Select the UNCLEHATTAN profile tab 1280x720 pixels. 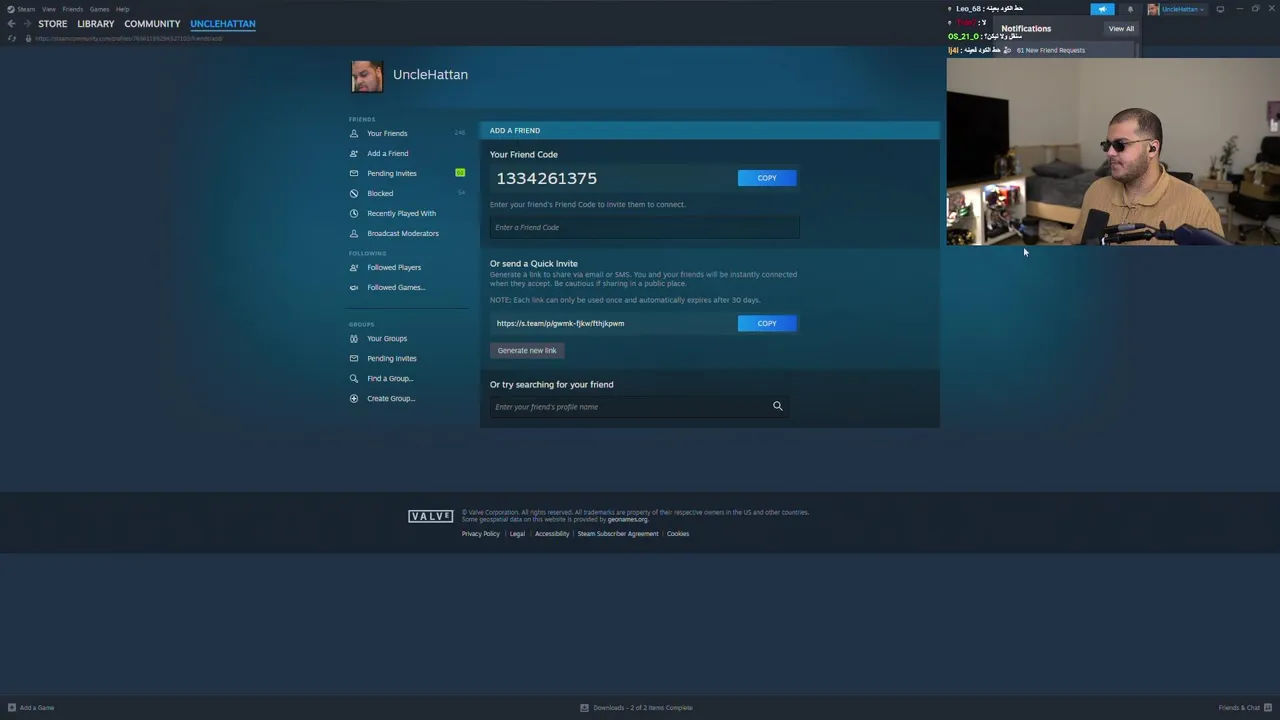223,24
